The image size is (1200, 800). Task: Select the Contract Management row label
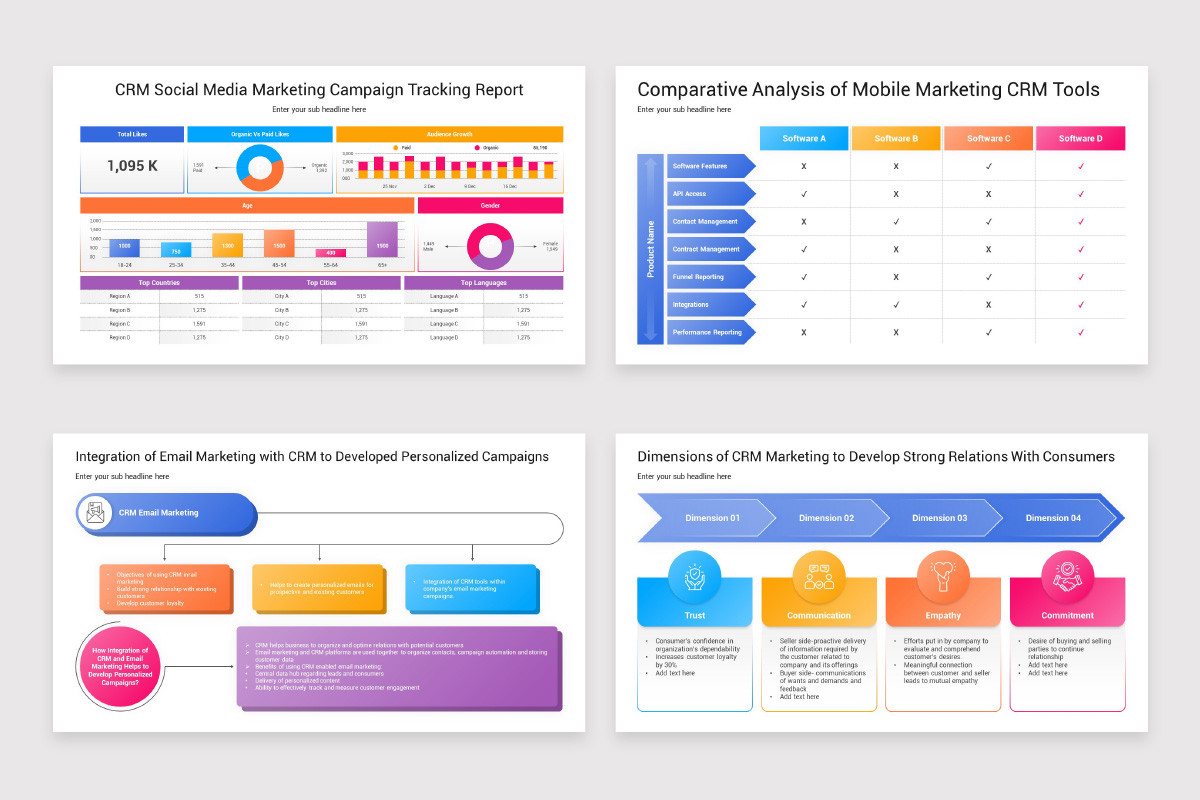tap(711, 249)
